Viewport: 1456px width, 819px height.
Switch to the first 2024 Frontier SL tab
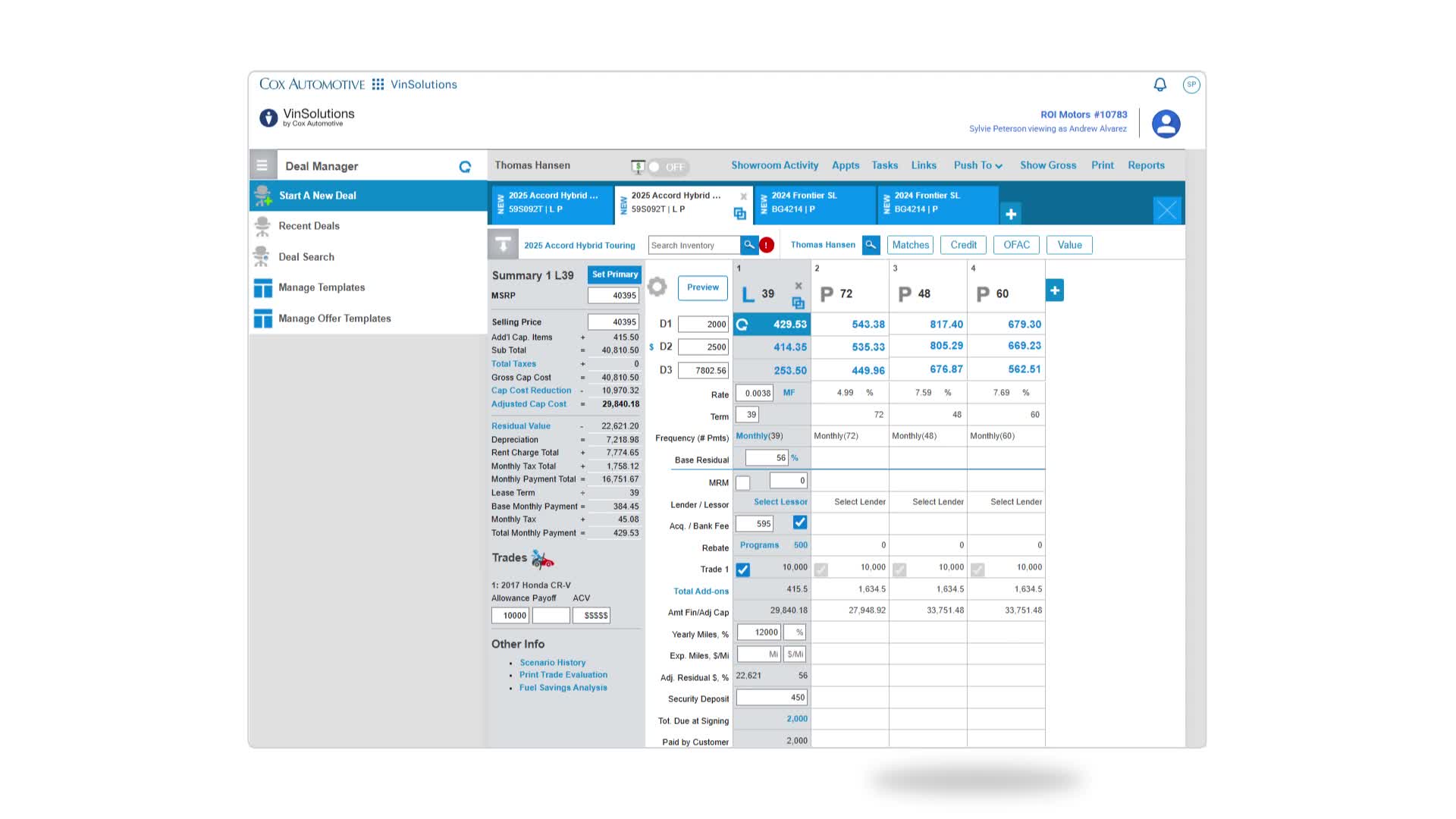point(815,202)
